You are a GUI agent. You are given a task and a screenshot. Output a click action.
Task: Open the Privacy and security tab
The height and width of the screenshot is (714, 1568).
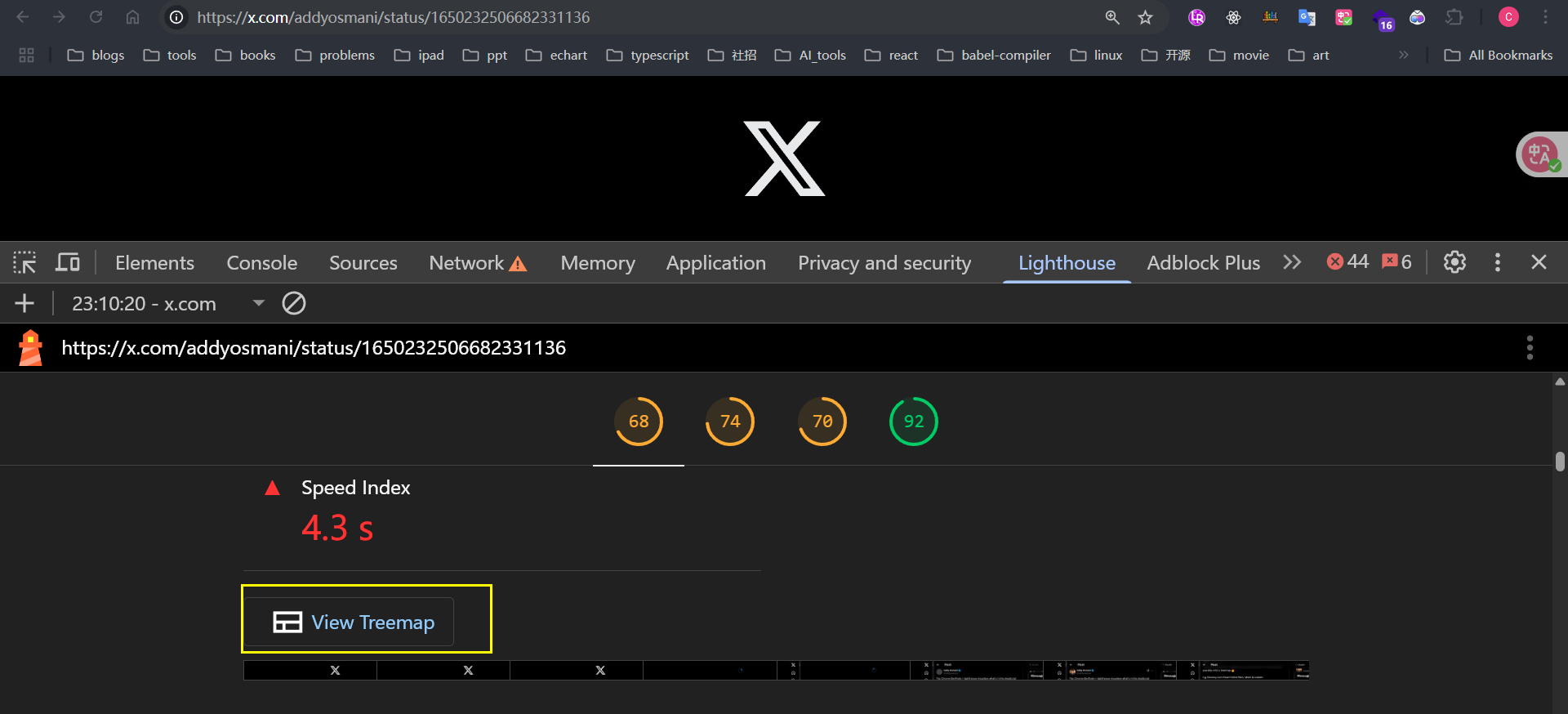click(884, 262)
